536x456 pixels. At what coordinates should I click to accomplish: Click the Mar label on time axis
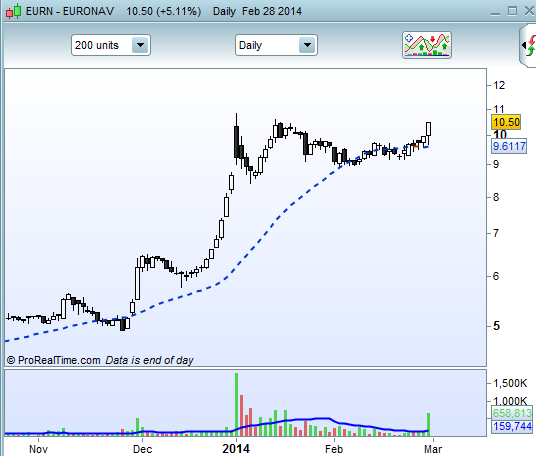click(x=433, y=449)
